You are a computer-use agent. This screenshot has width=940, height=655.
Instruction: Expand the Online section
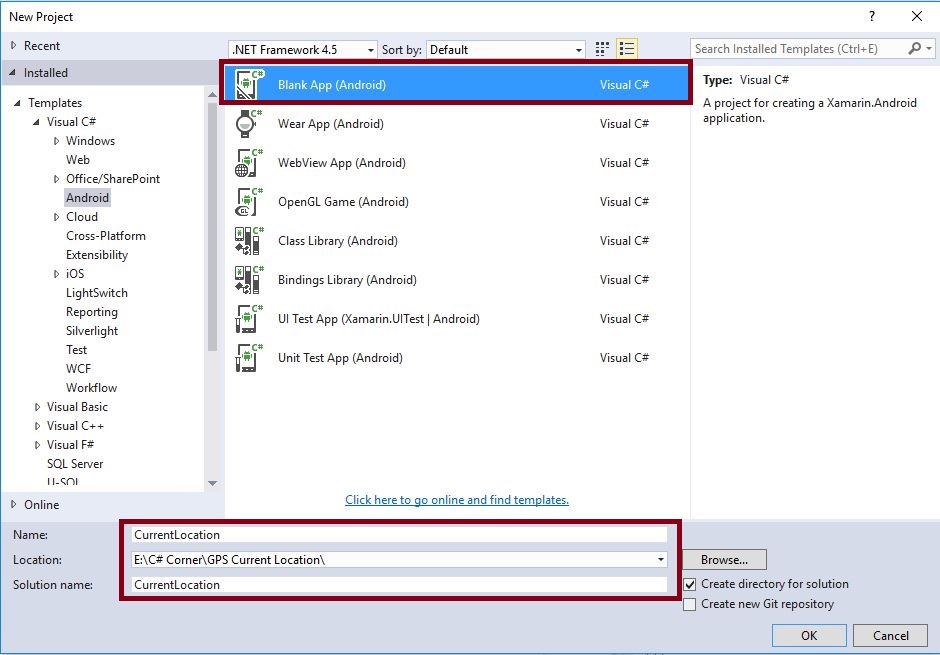click(x=13, y=504)
